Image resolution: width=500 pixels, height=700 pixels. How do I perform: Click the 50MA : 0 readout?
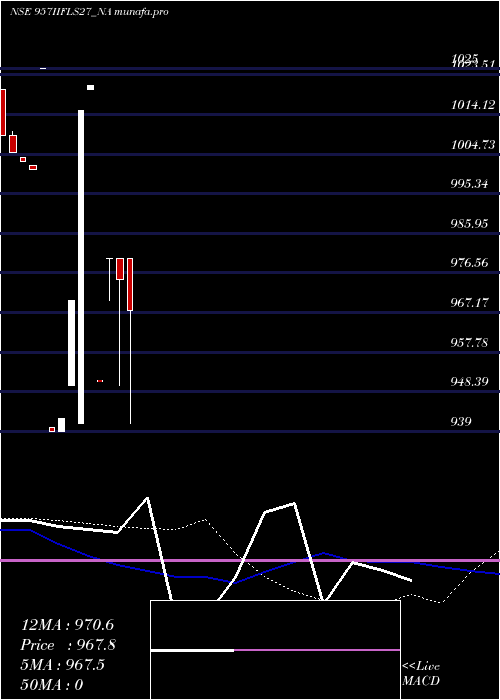click(x=52, y=685)
